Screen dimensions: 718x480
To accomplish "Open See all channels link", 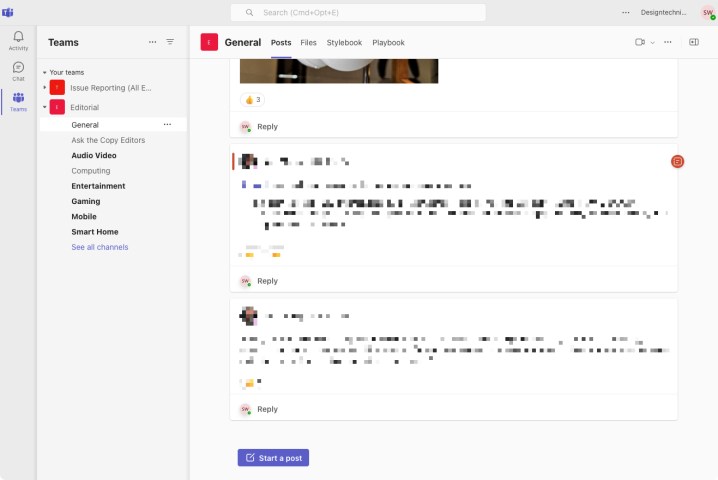I will coord(100,247).
